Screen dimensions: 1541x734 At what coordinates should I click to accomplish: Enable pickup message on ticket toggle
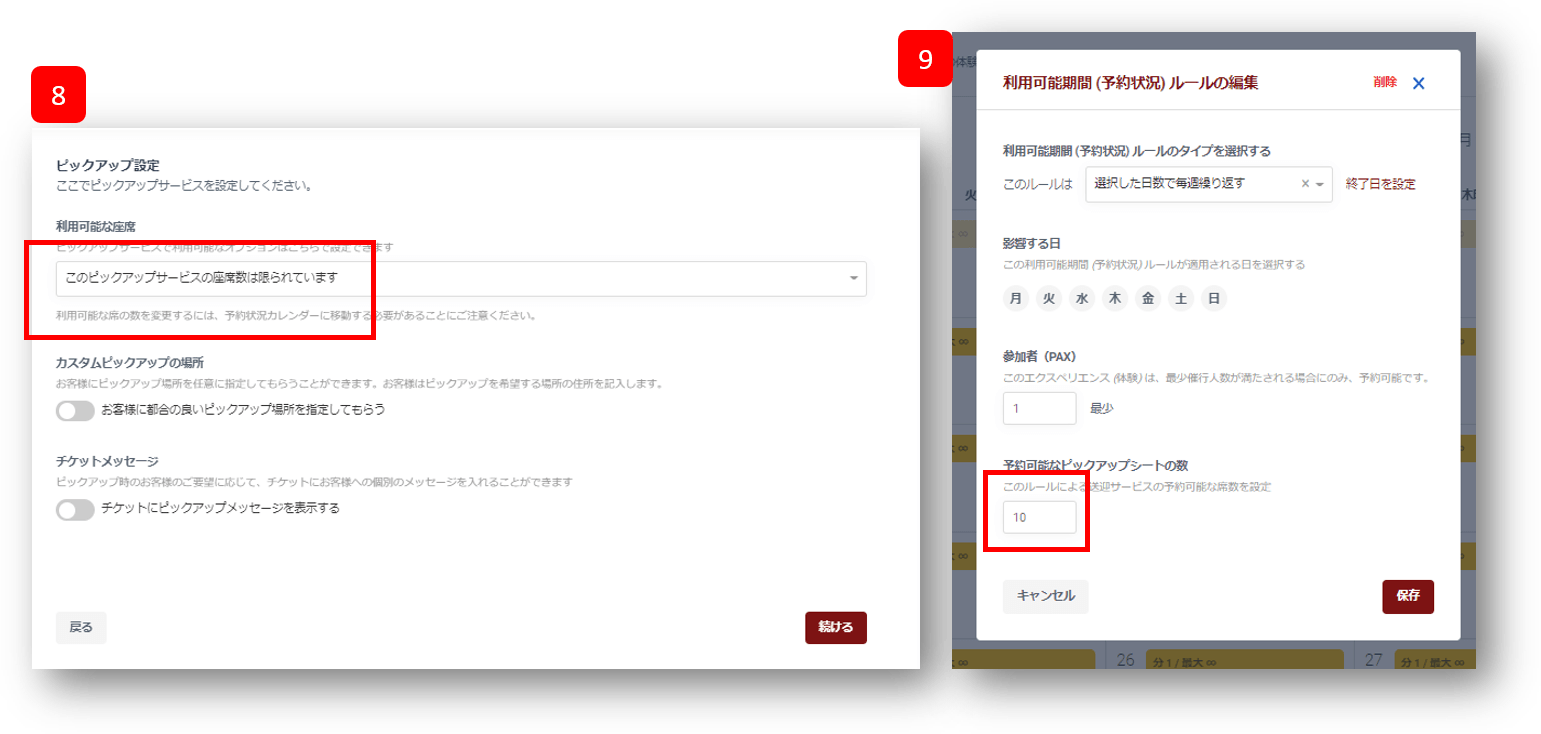point(75,509)
